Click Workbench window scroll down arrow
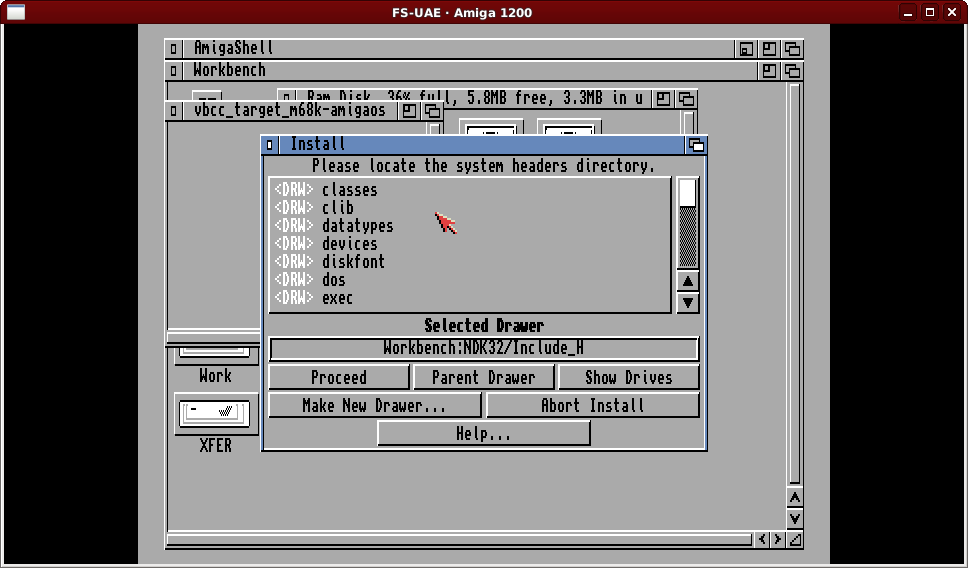The width and height of the screenshot is (968, 568). point(795,519)
